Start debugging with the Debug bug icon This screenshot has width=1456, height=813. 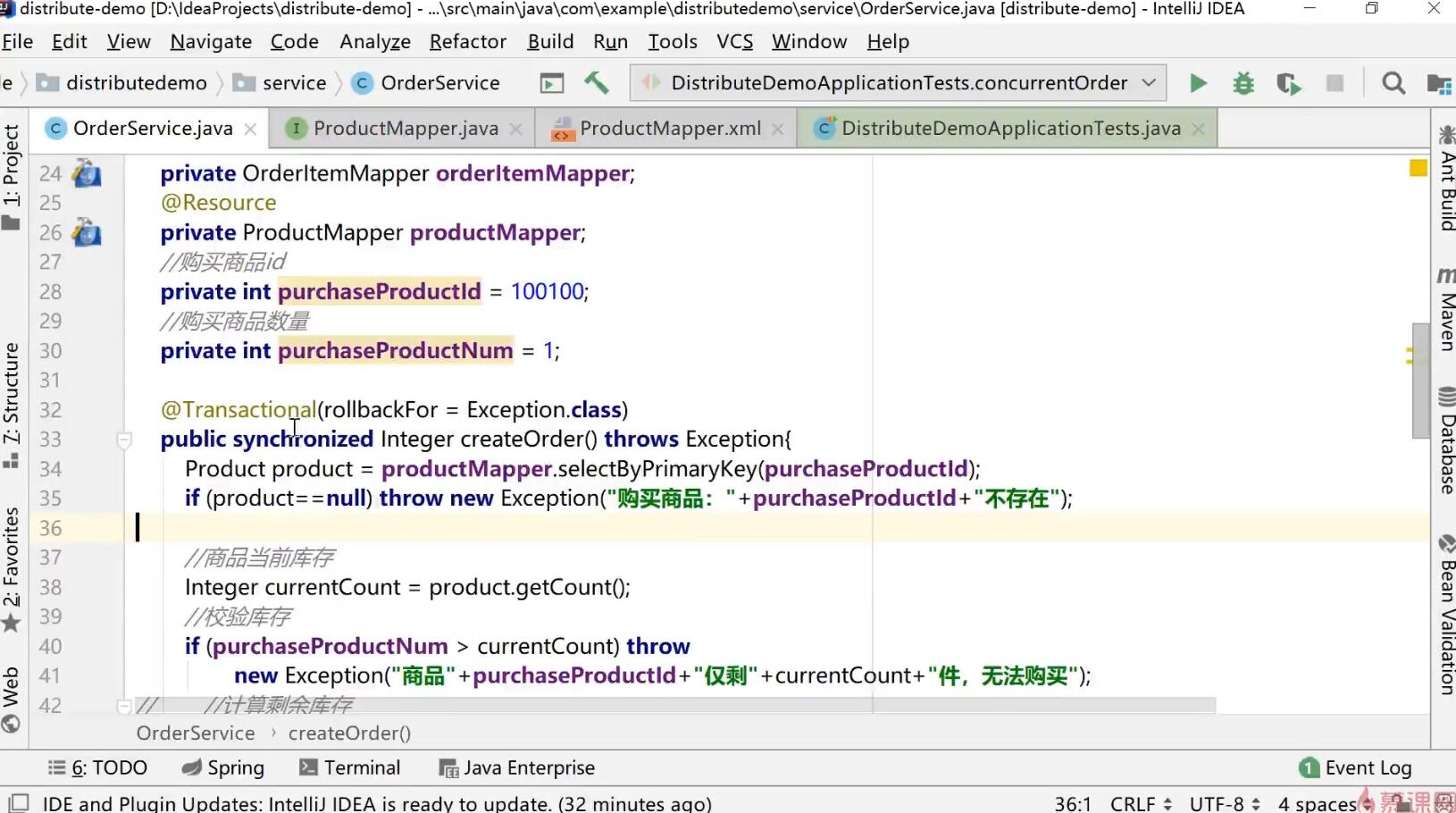[1243, 84]
